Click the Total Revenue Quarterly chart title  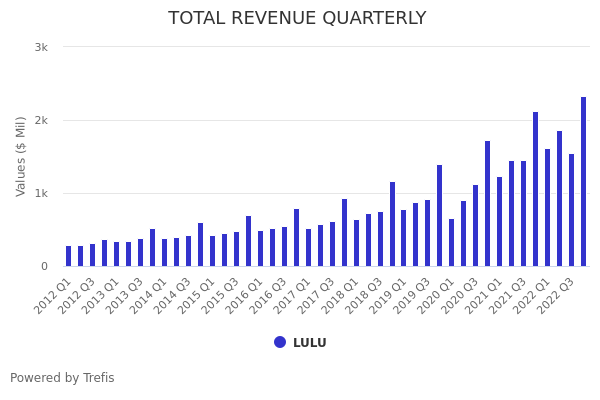coord(297,19)
